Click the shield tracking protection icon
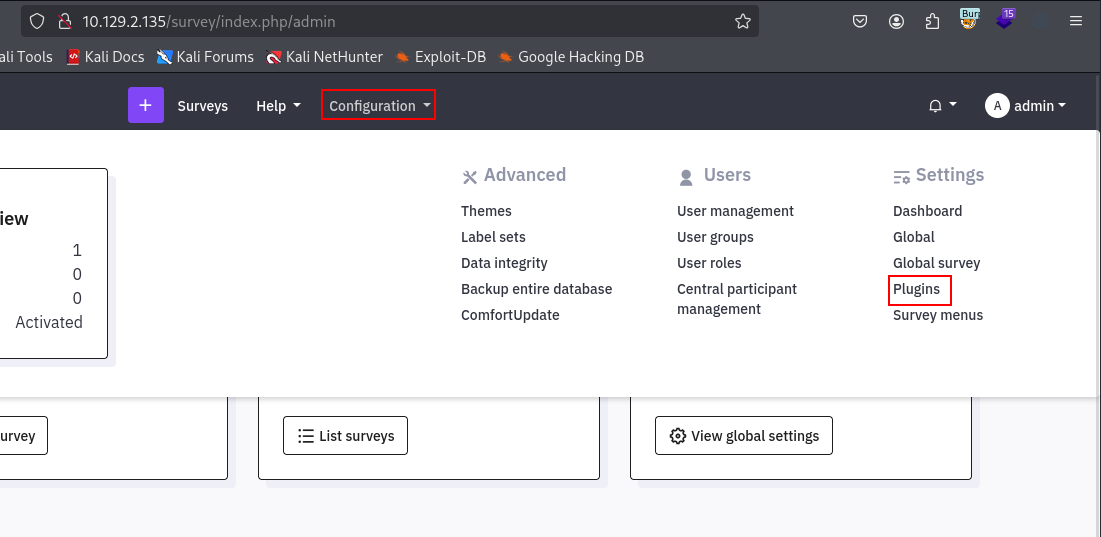The width and height of the screenshot is (1101, 537). click(x=37, y=22)
